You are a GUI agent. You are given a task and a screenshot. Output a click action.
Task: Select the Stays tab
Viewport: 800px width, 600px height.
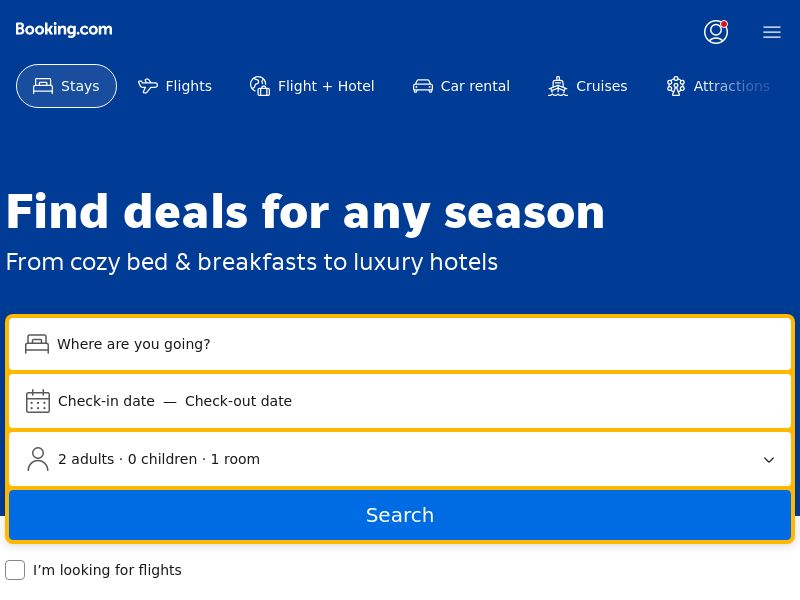pyautogui.click(x=66, y=86)
